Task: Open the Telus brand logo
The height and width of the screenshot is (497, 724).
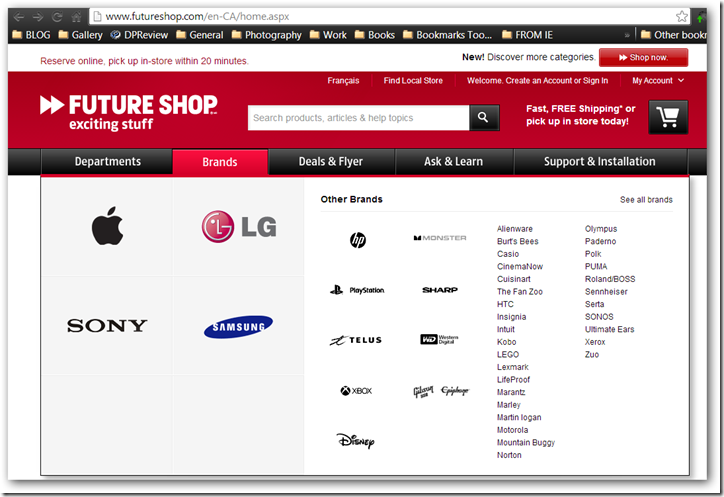Action: tap(356, 340)
